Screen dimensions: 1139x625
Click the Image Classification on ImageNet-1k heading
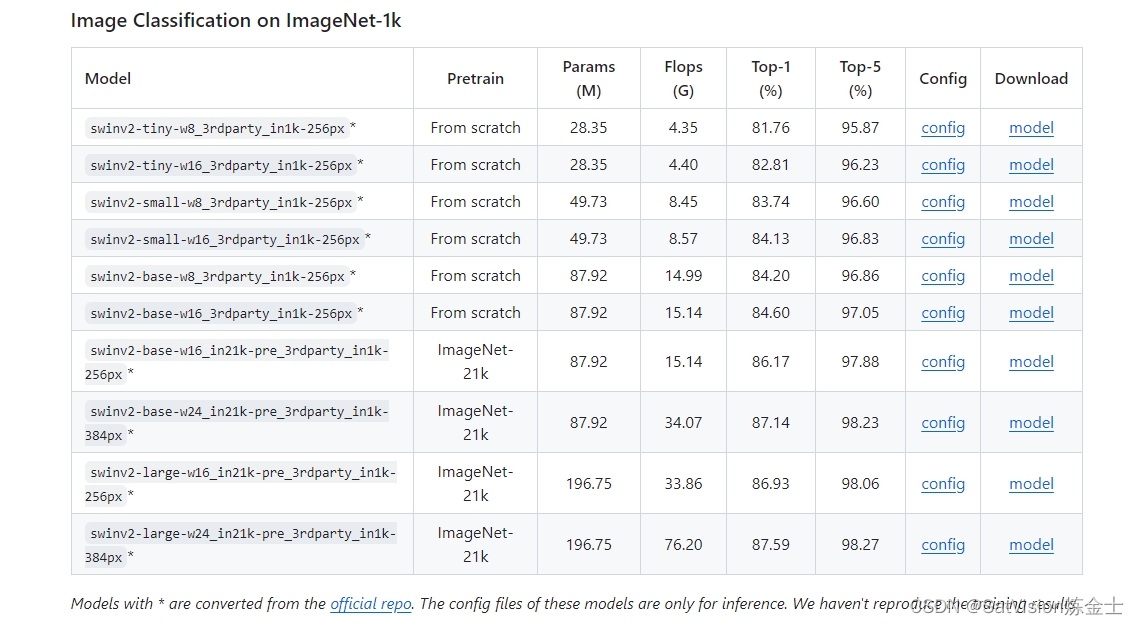236,20
